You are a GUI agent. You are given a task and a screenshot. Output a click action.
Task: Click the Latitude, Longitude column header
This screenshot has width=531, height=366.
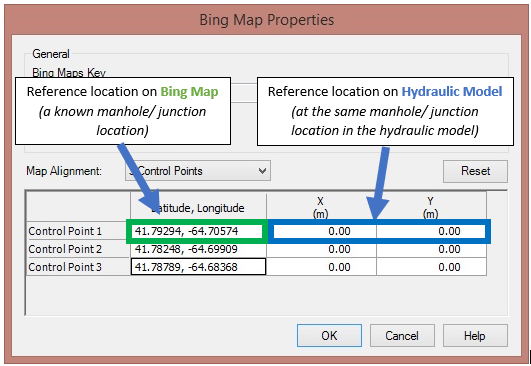point(198,207)
